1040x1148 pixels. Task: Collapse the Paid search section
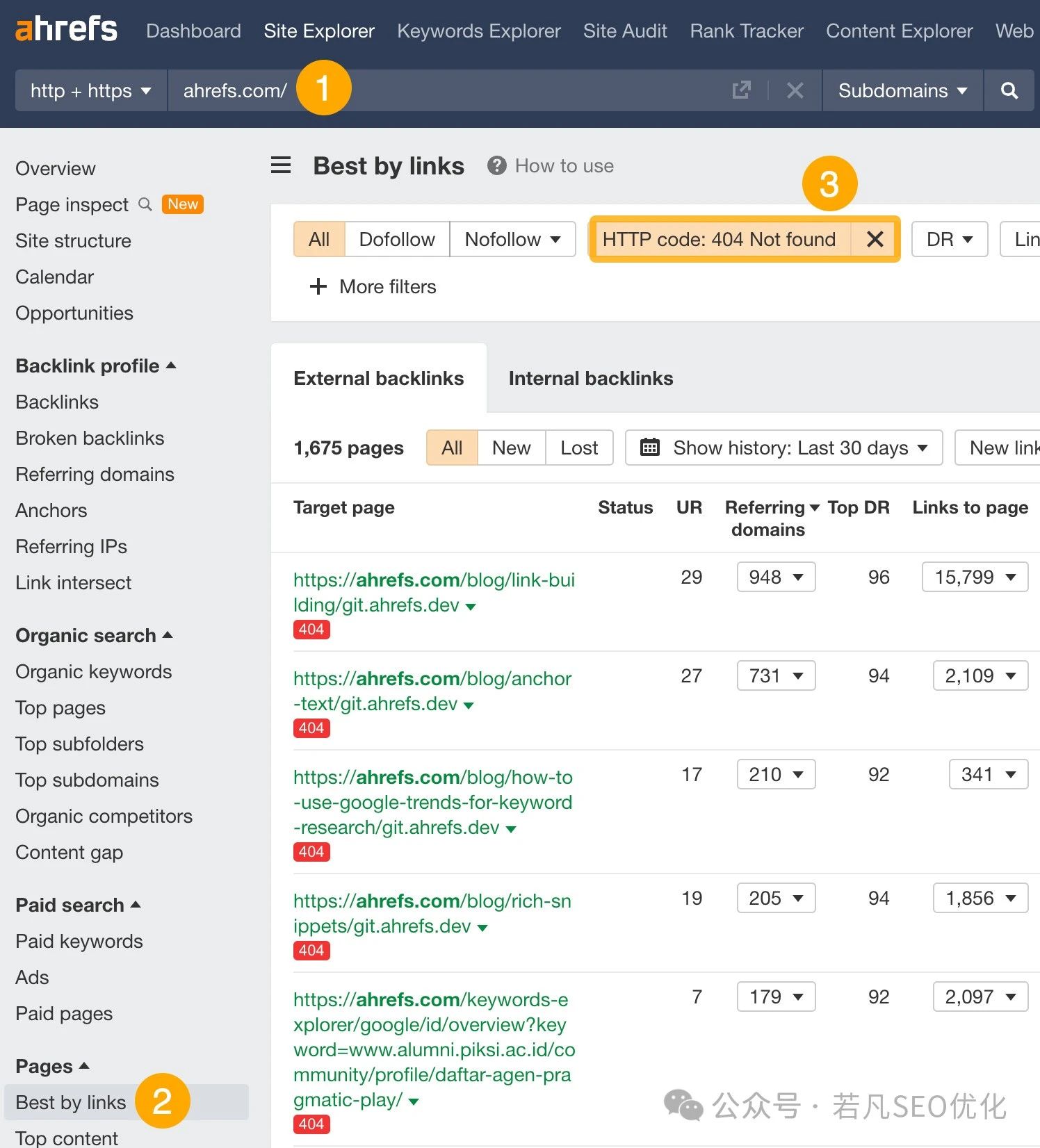(79, 905)
